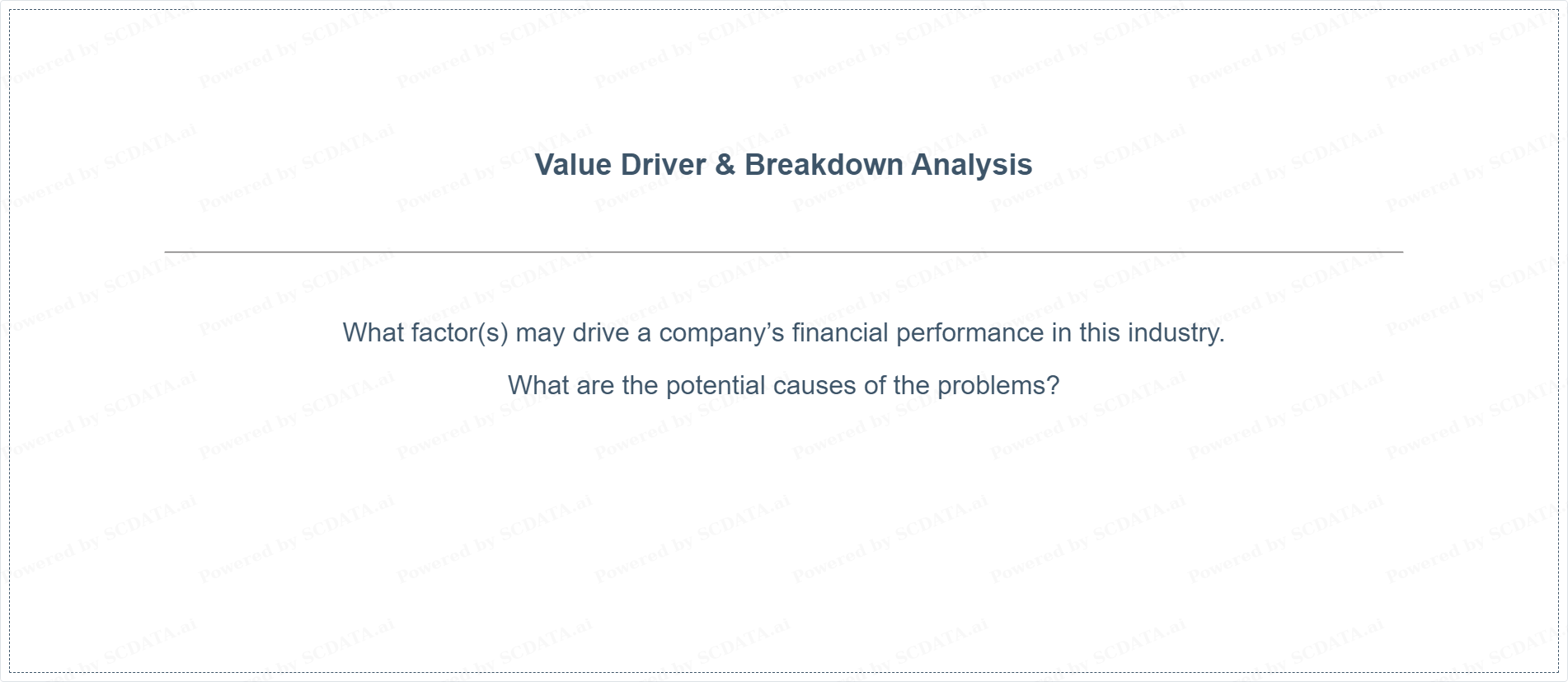Click the "What factor(s) may drive" sentence
This screenshot has height=682, width=1568.
[x=783, y=333]
